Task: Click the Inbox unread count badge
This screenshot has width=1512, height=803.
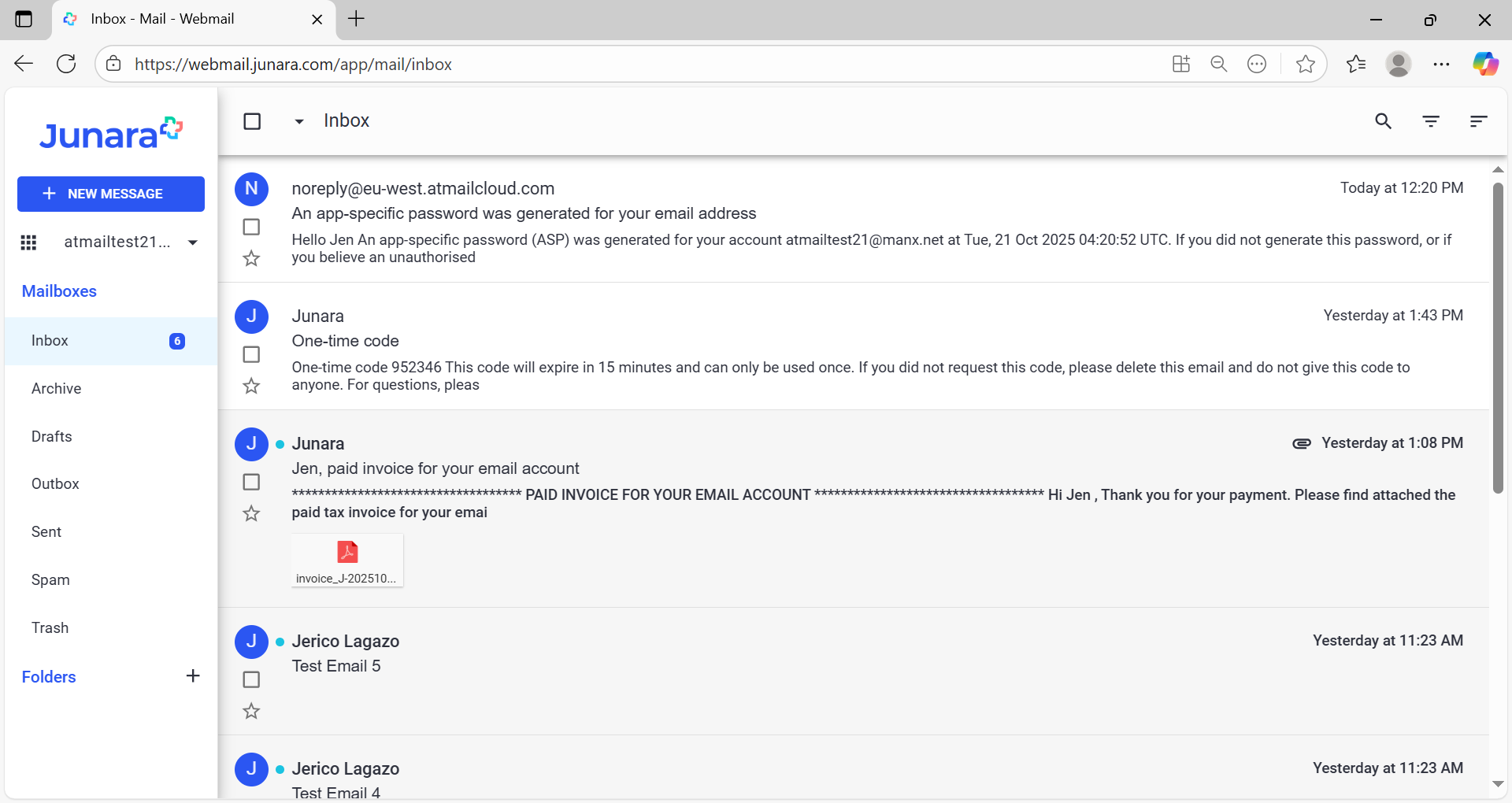Action: click(x=177, y=341)
